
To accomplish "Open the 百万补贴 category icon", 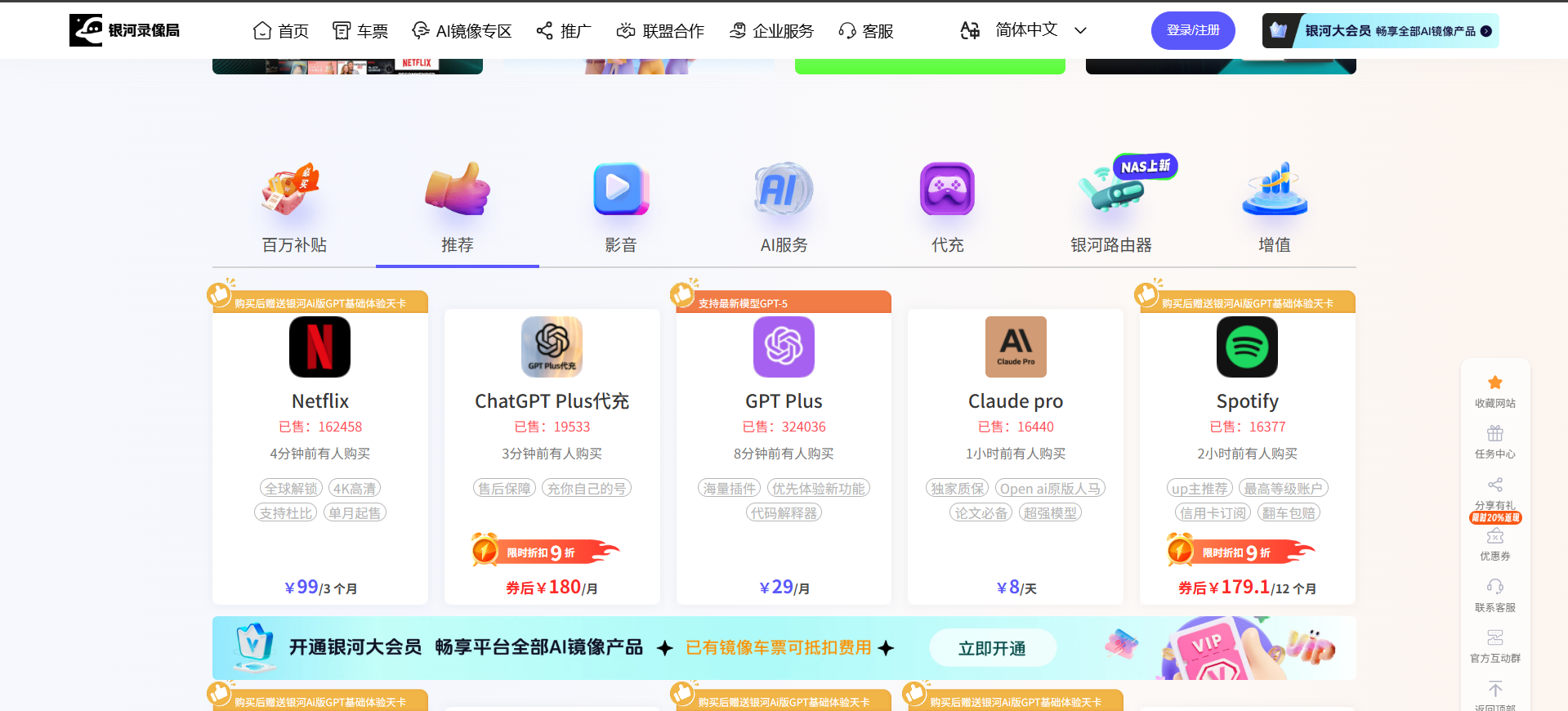I will [291, 190].
